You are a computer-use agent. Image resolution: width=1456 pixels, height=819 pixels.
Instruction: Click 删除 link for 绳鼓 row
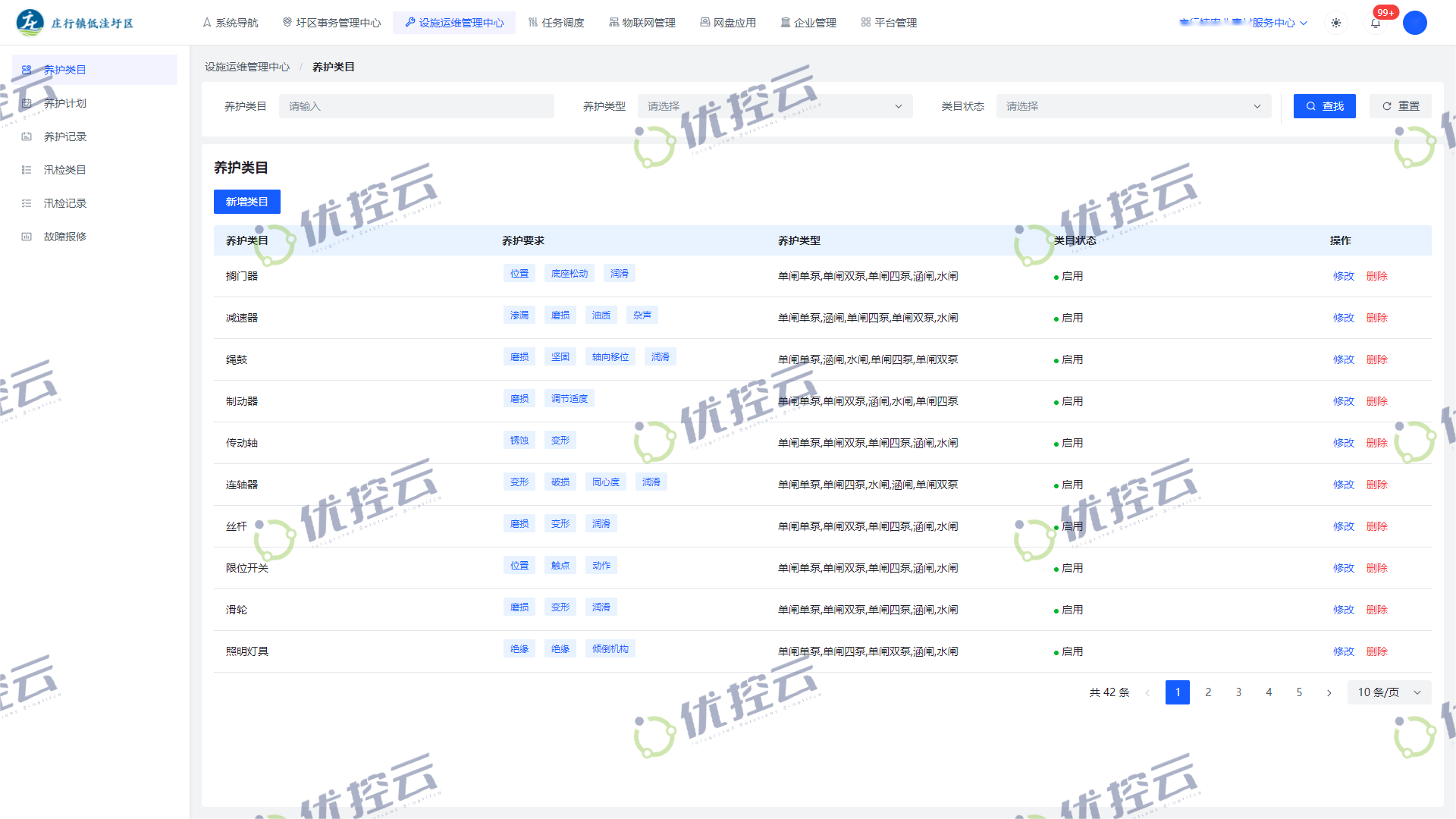1376,359
